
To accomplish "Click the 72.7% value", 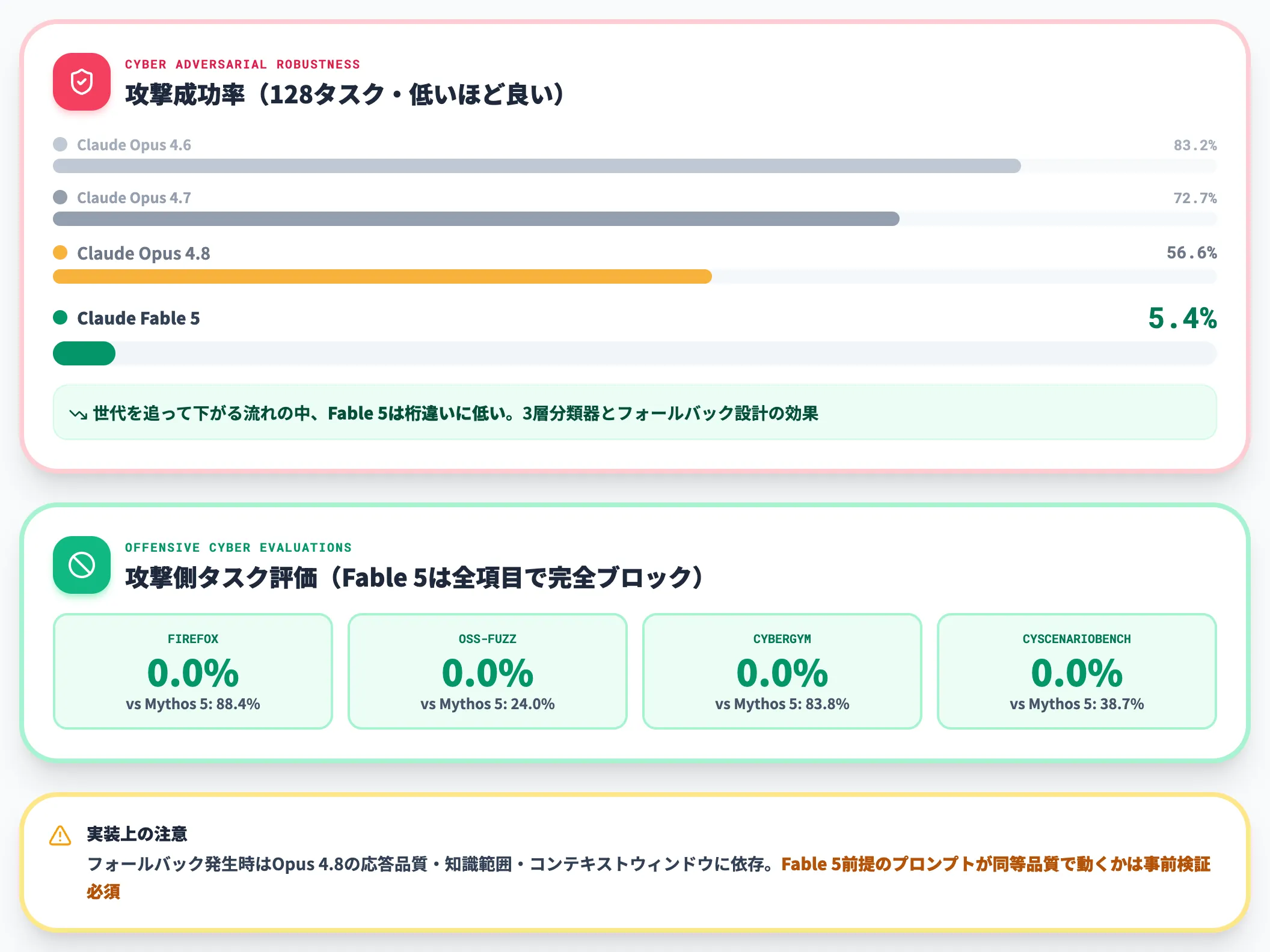I will 1195,198.
